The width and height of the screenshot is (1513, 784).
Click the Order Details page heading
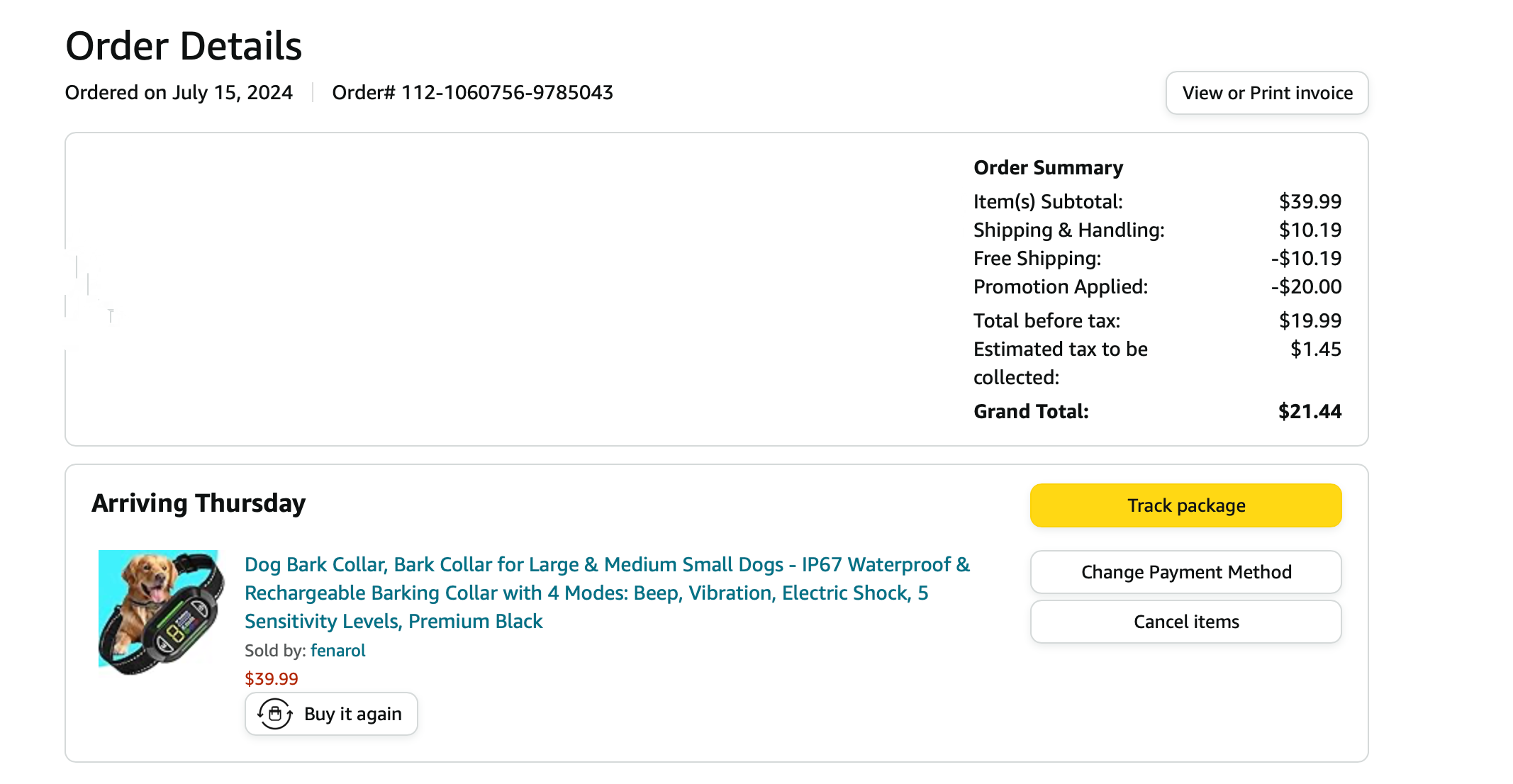184,47
